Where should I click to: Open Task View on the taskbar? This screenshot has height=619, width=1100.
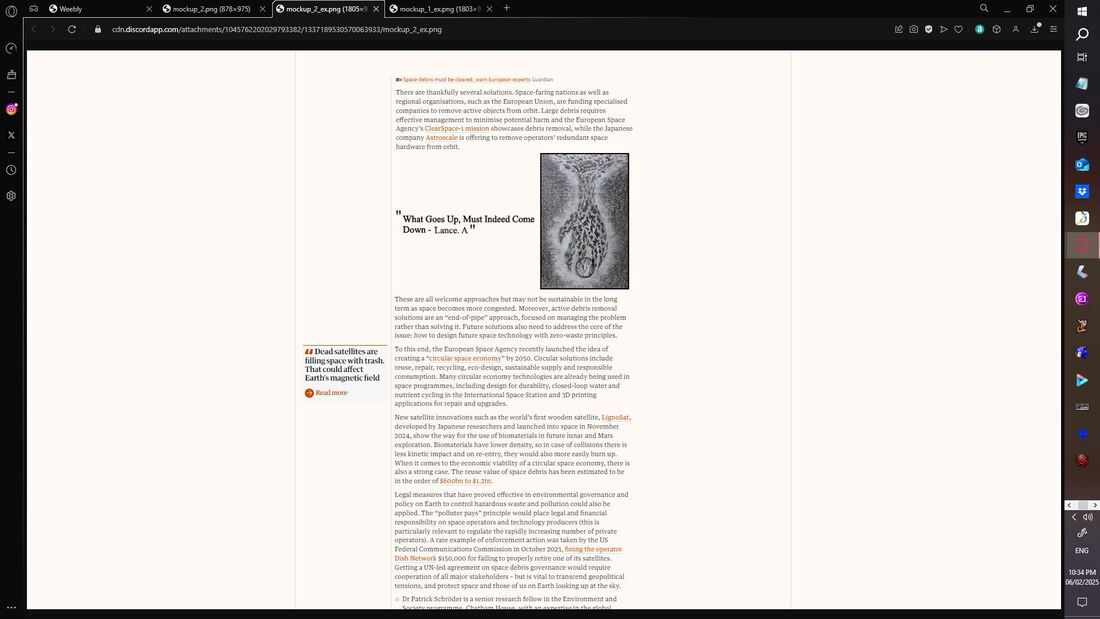tap(1082, 58)
